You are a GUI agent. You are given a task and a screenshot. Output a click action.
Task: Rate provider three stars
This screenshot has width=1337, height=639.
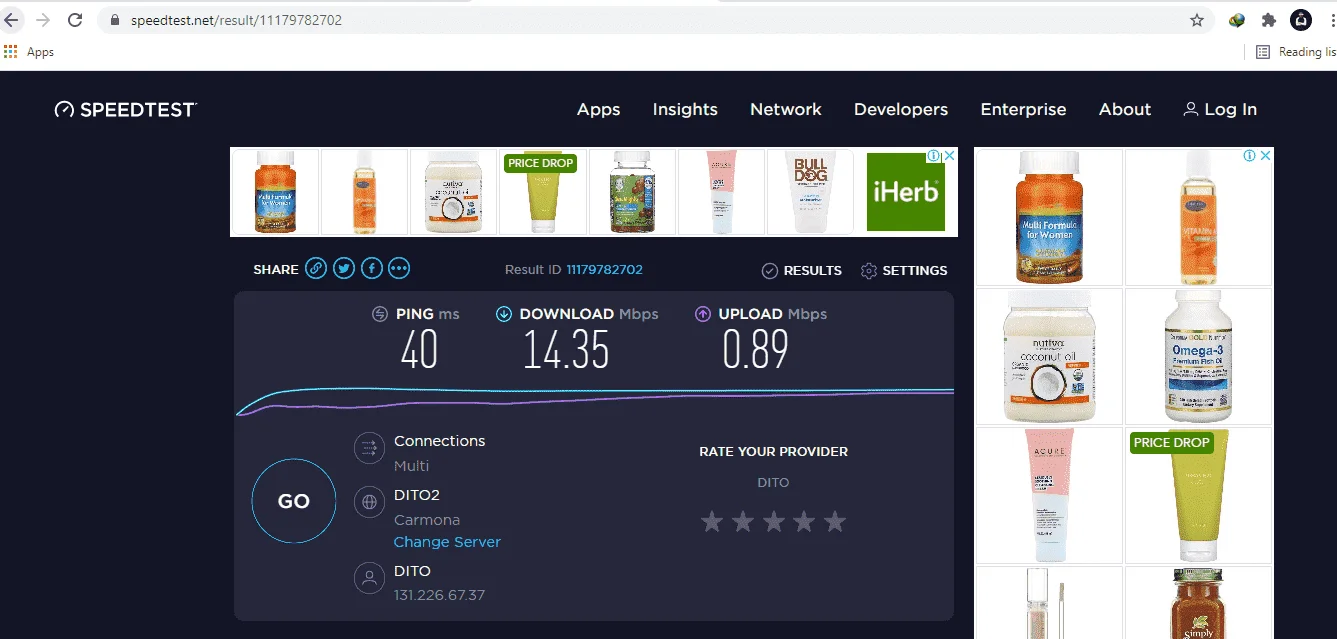[773, 522]
